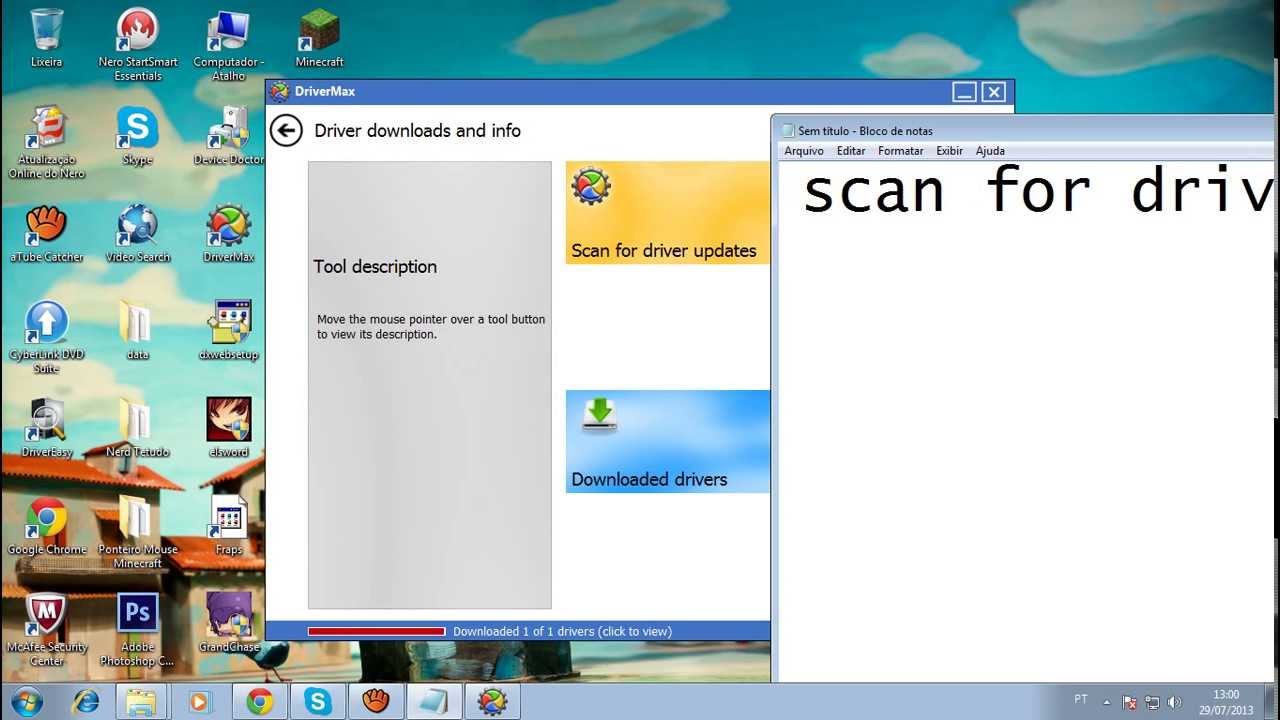Select the dxwebsetup desktop icon

coord(229,331)
